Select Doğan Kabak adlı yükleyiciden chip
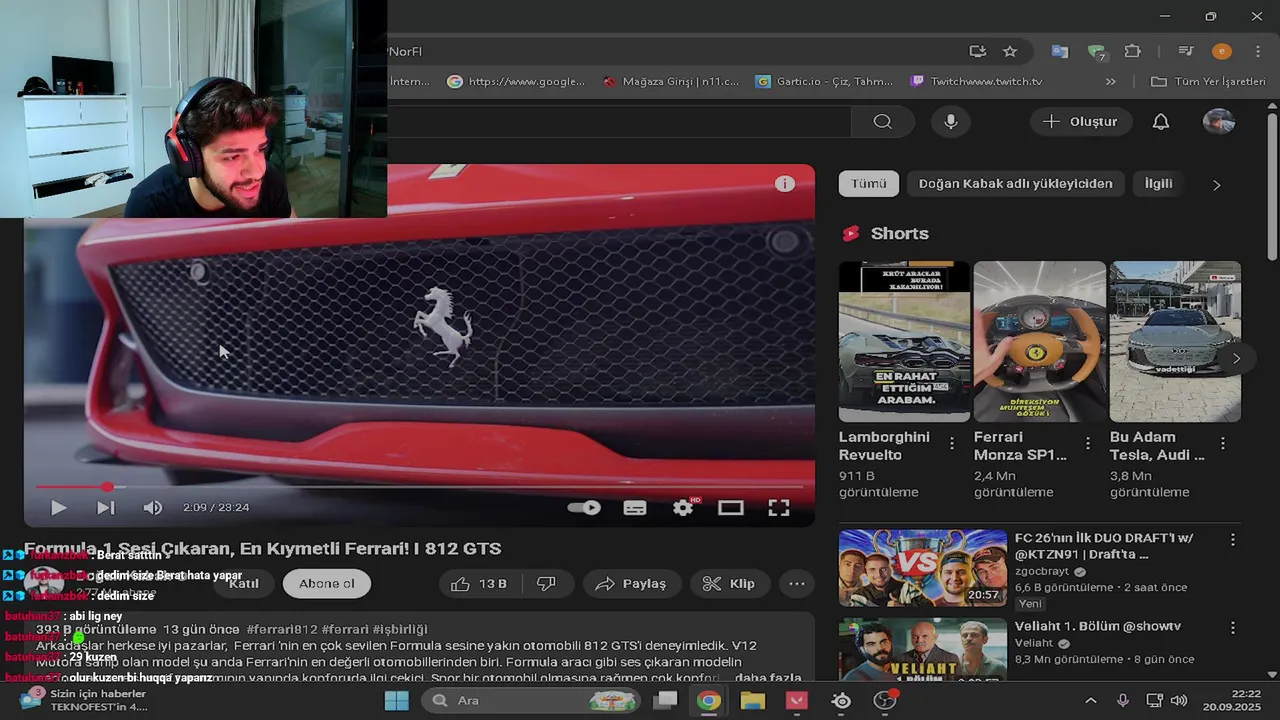 1015,184
